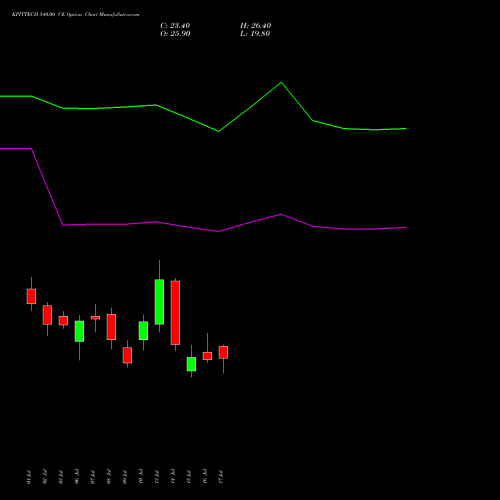Click the open value O: 25.90
Viewport: 500px width, 500px height.
175,34
